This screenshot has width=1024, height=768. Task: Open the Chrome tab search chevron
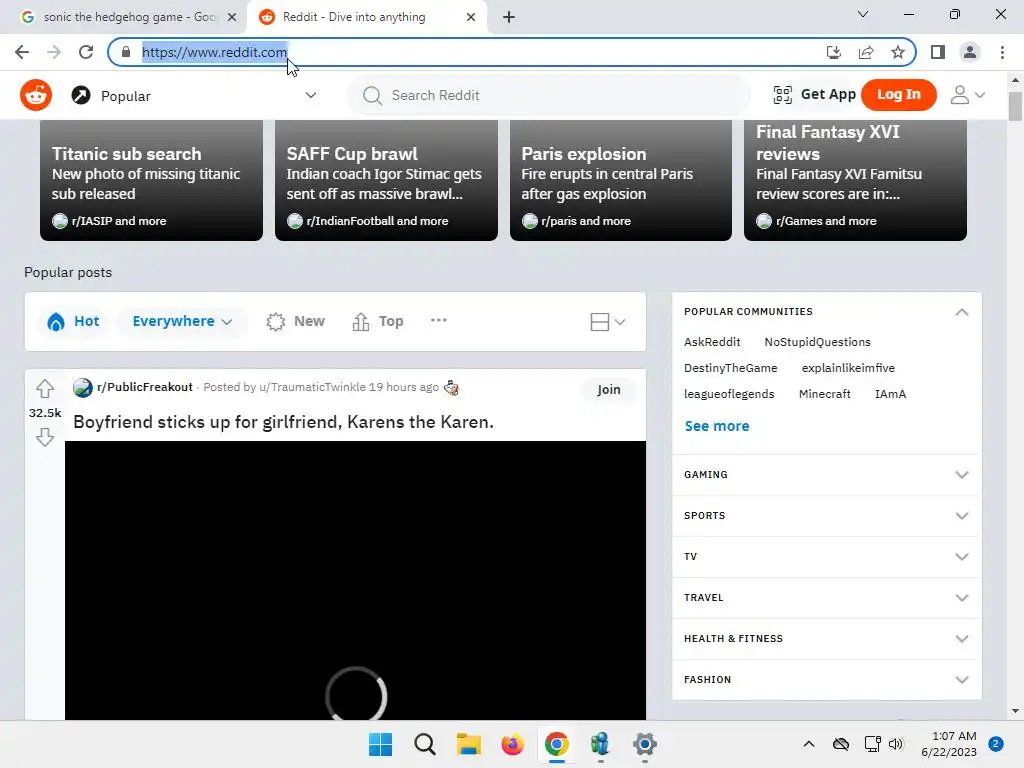[863, 14]
